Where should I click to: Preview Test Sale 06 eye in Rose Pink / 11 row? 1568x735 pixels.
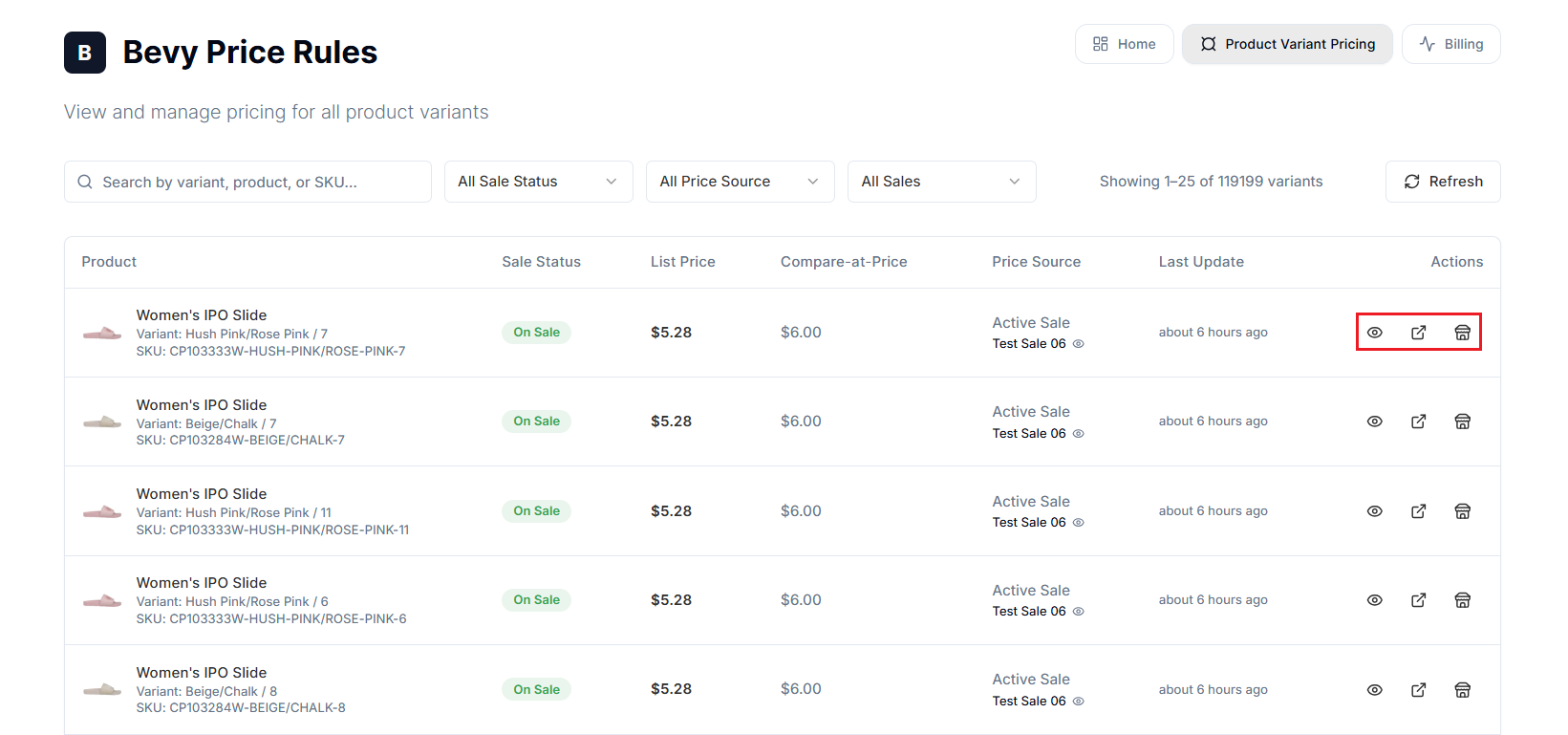(1079, 523)
